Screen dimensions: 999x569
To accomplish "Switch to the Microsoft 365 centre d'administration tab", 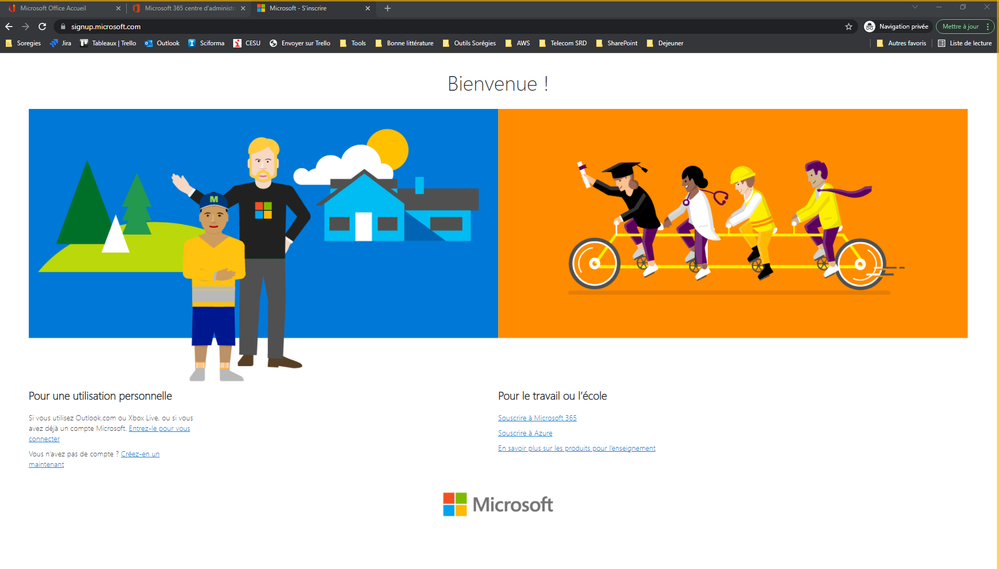I will pyautogui.click(x=189, y=8).
